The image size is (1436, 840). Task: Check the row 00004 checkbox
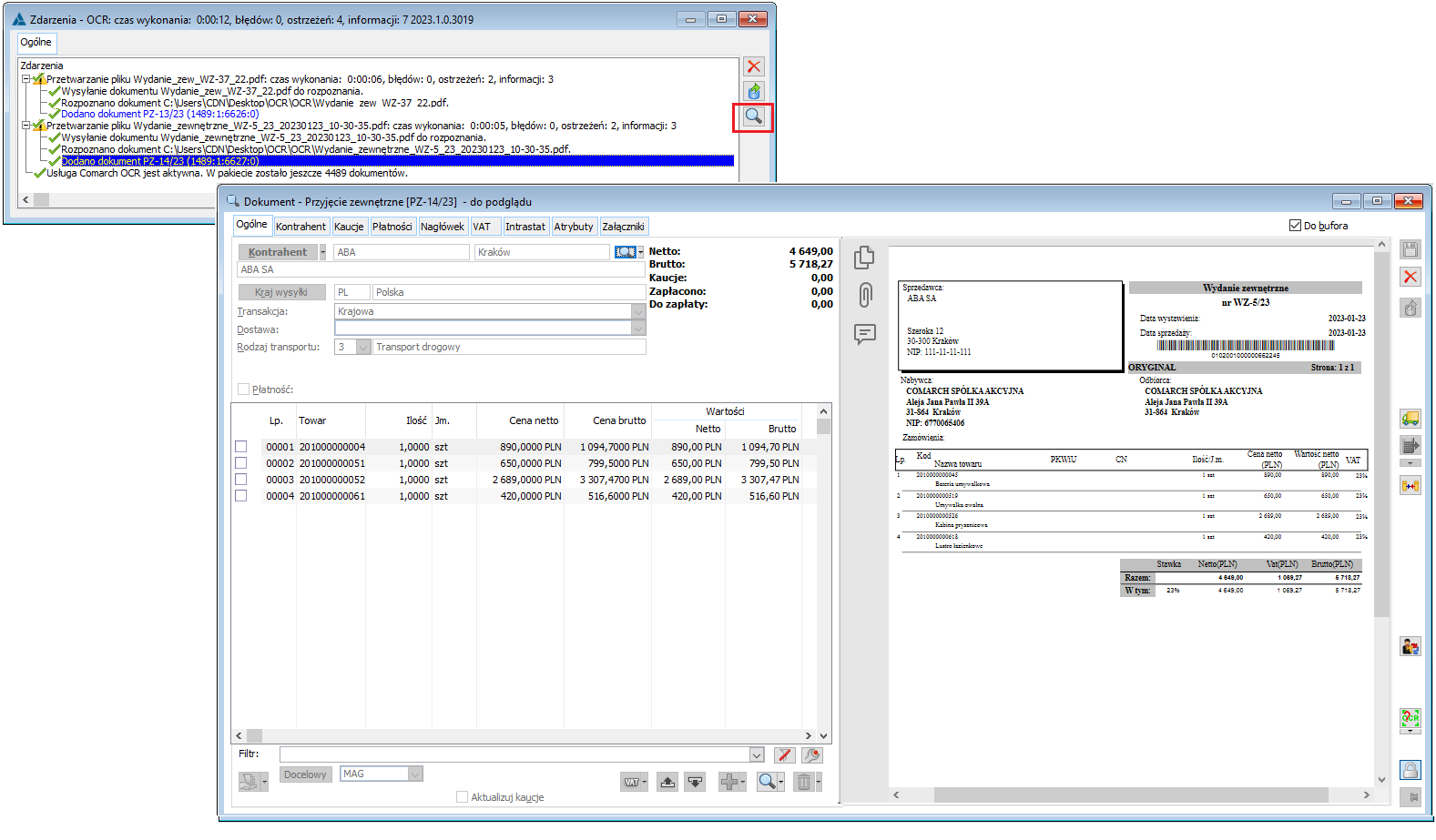click(x=241, y=496)
